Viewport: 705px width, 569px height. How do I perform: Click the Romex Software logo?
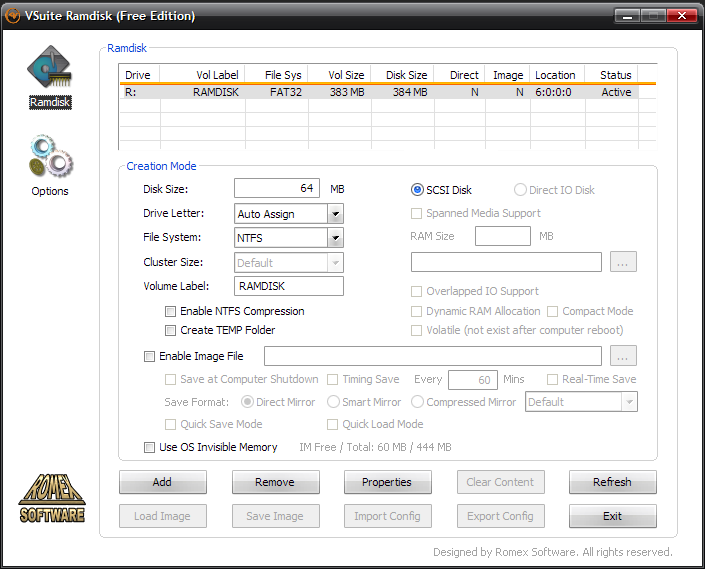52,498
